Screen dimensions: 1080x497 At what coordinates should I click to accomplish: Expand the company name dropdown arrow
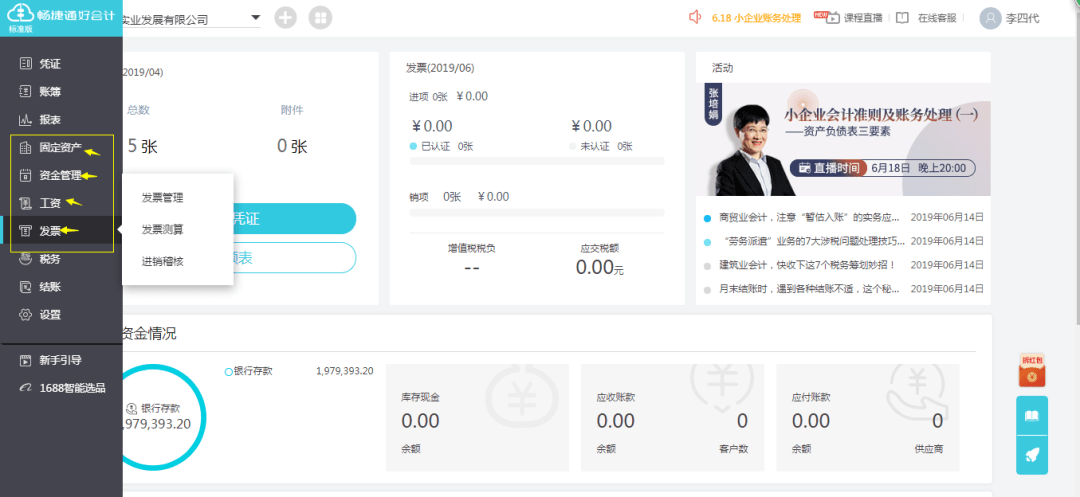click(255, 18)
